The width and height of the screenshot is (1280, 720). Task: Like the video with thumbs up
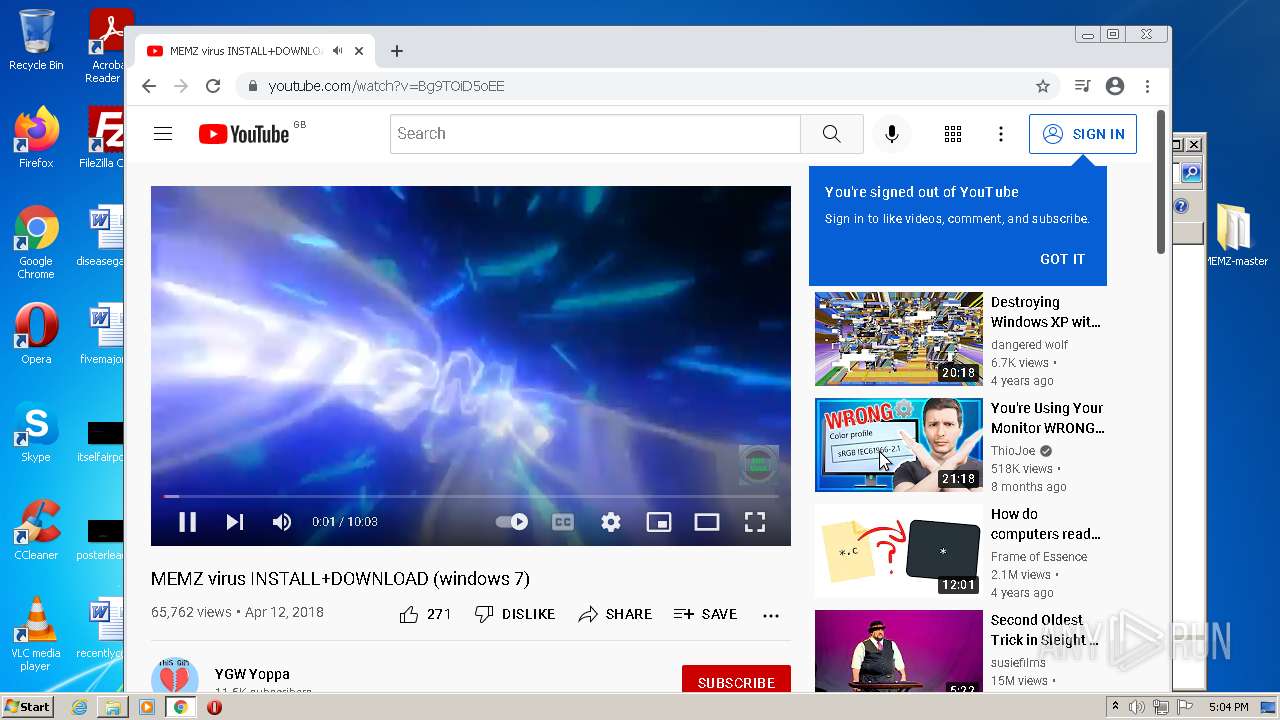425,614
